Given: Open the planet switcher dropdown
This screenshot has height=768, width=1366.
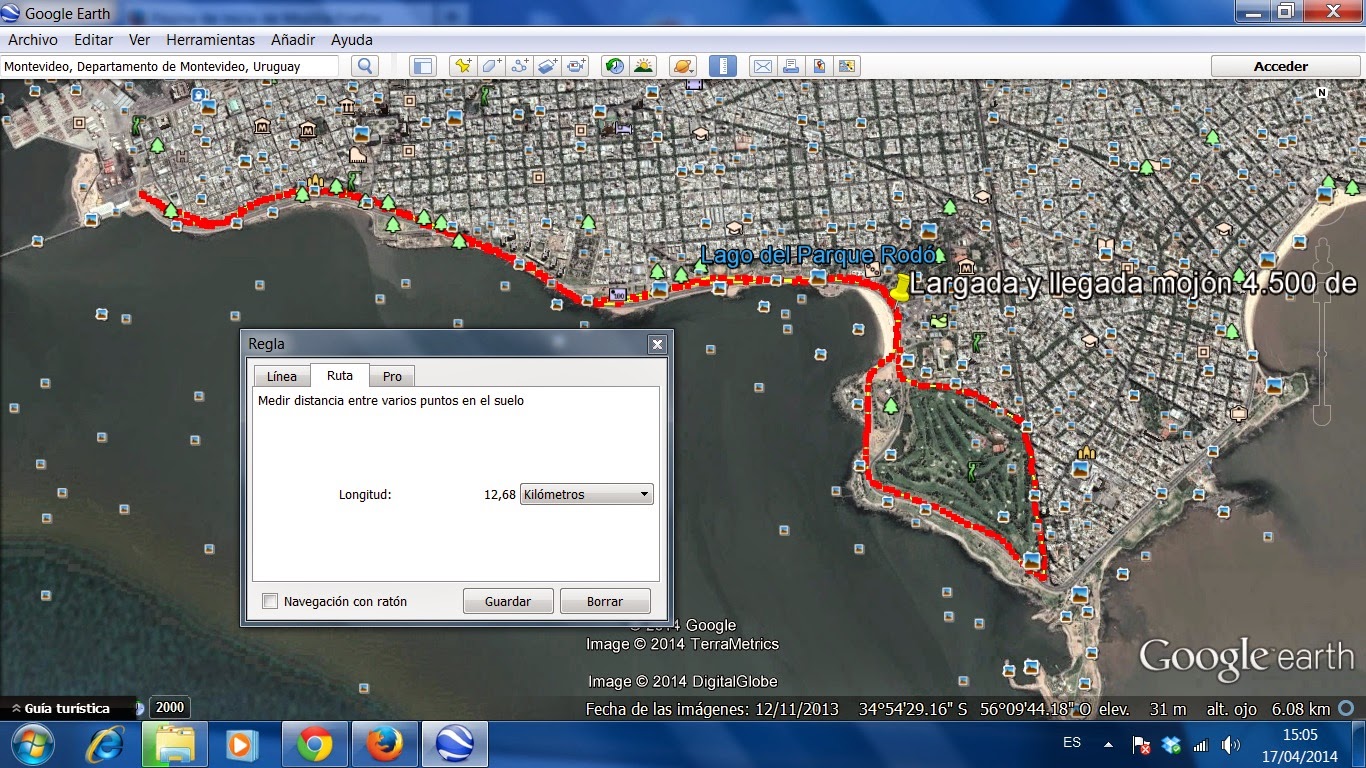Looking at the screenshot, I should (683, 66).
